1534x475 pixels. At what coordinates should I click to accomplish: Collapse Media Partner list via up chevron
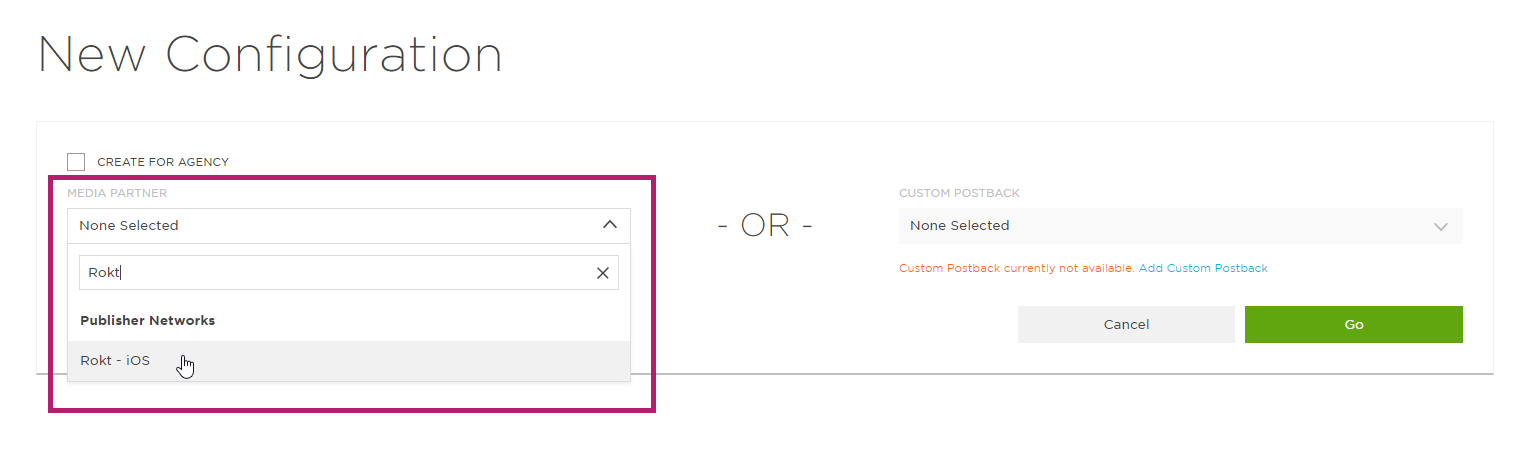point(610,225)
